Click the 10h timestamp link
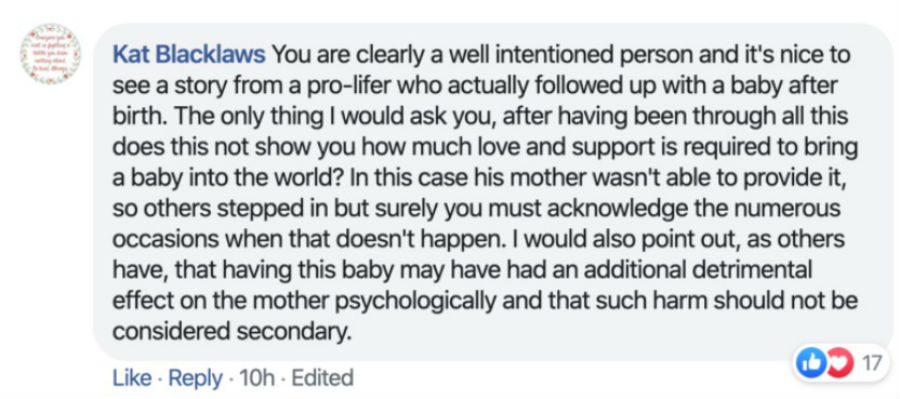The height and width of the screenshot is (399, 900). [257, 378]
